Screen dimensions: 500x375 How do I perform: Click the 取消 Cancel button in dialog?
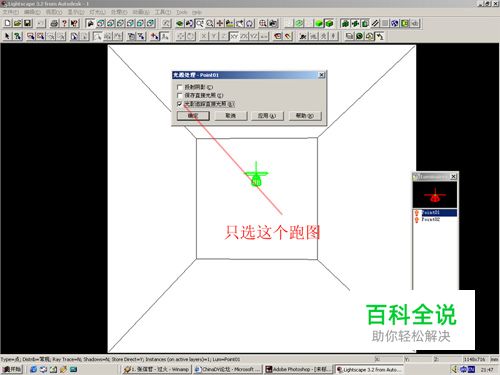coord(230,116)
